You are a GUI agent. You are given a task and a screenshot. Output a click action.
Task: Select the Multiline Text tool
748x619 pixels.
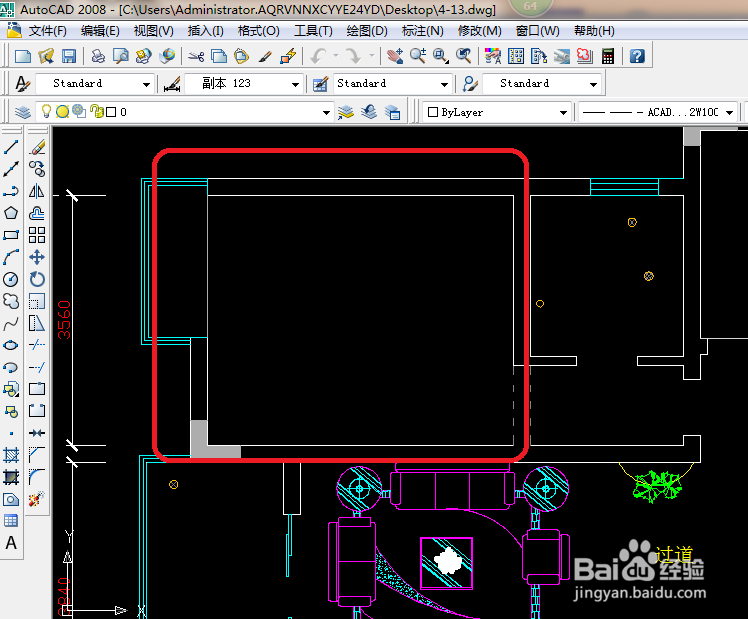(x=11, y=543)
